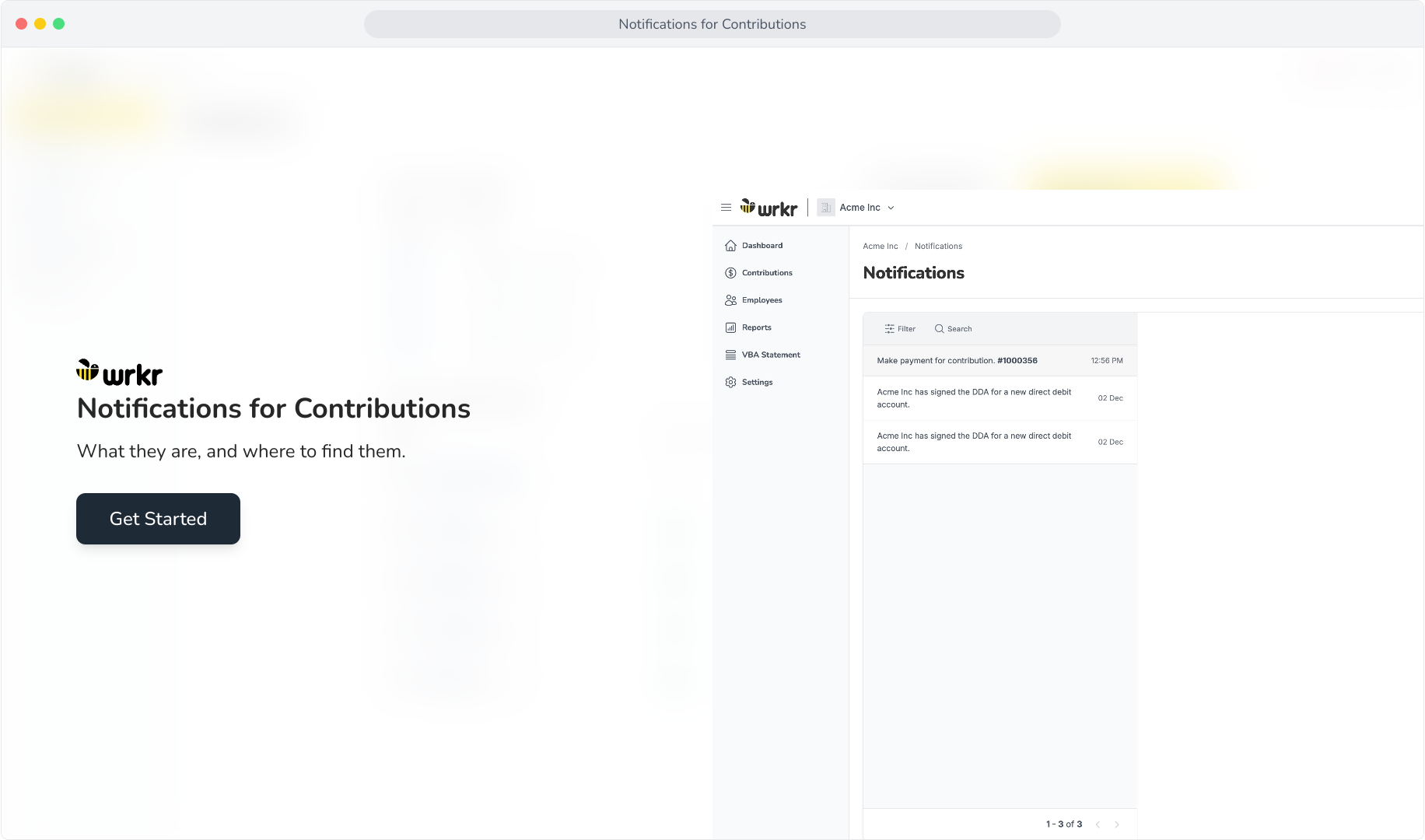This screenshot has width=1425, height=840.
Task: Click the Acme Inc company avatar icon
Action: [x=826, y=208]
